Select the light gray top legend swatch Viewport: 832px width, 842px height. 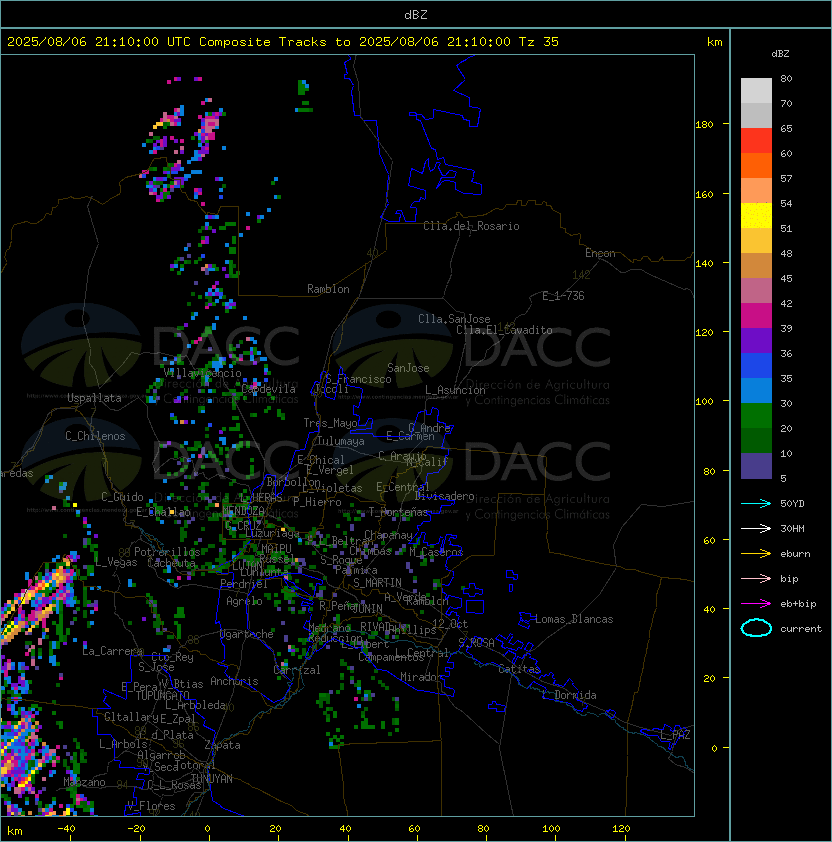pos(756,91)
